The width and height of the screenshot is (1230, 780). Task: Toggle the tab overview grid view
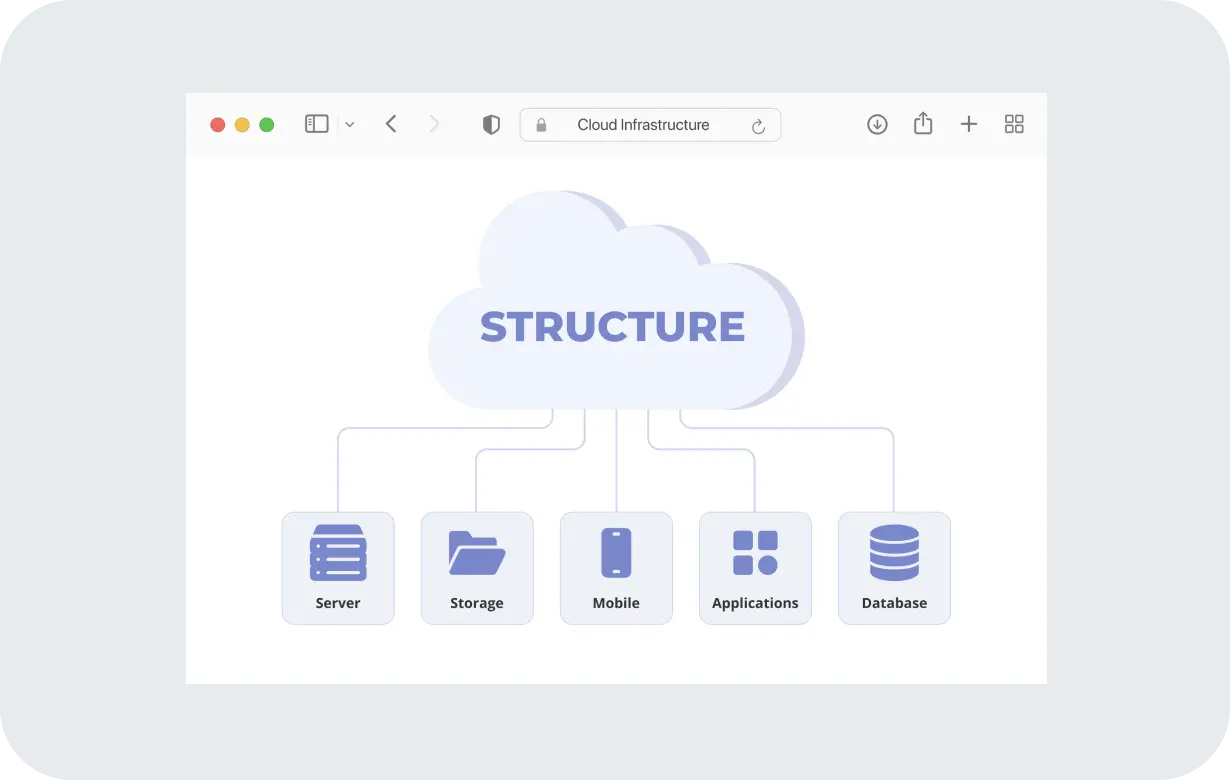coord(1014,124)
